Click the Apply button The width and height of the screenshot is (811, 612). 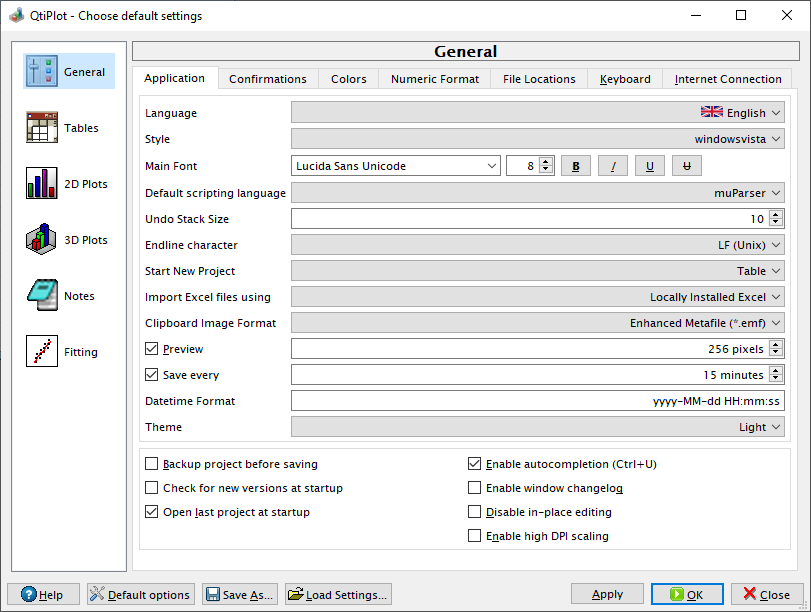(x=607, y=594)
